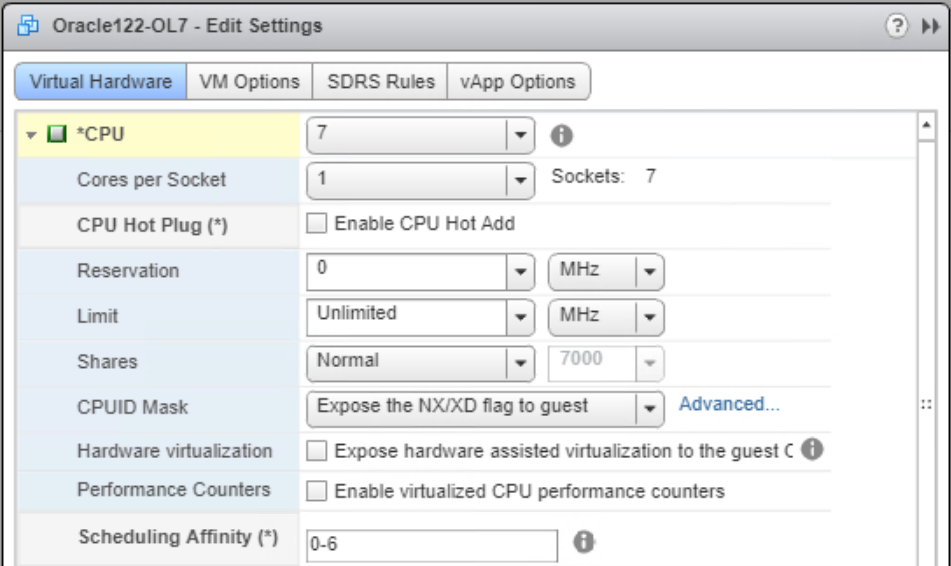Click the info icon beside CPU count
The width and height of the screenshot is (951, 566).
coord(563,133)
